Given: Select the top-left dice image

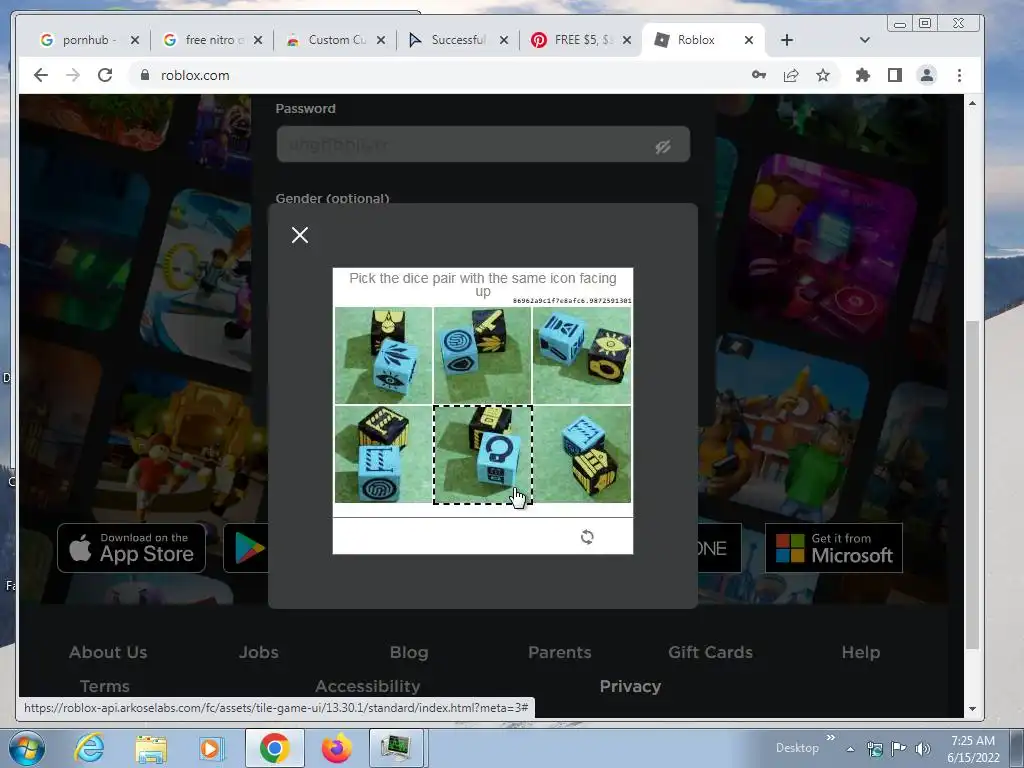Looking at the screenshot, I should tap(383, 355).
